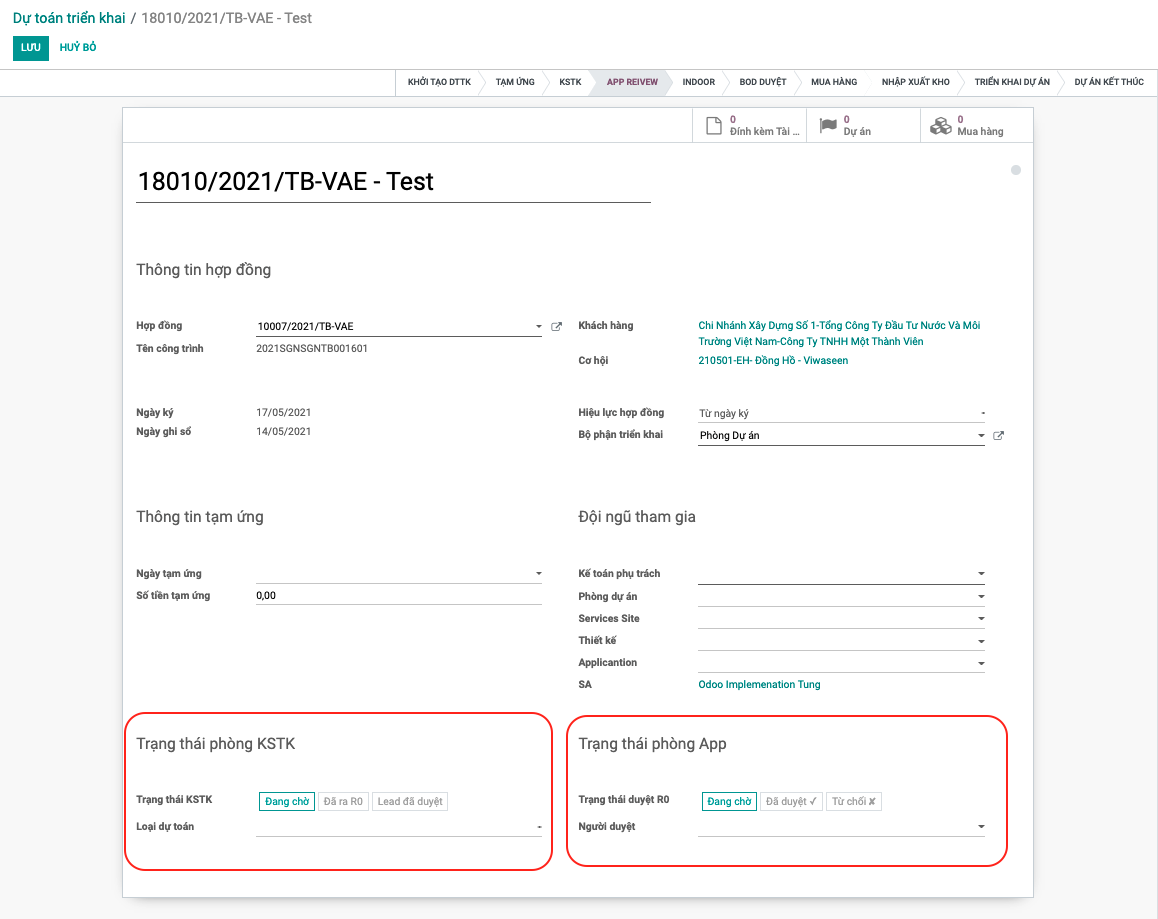Open the Dự toán triển khai breadcrumb

(69, 18)
